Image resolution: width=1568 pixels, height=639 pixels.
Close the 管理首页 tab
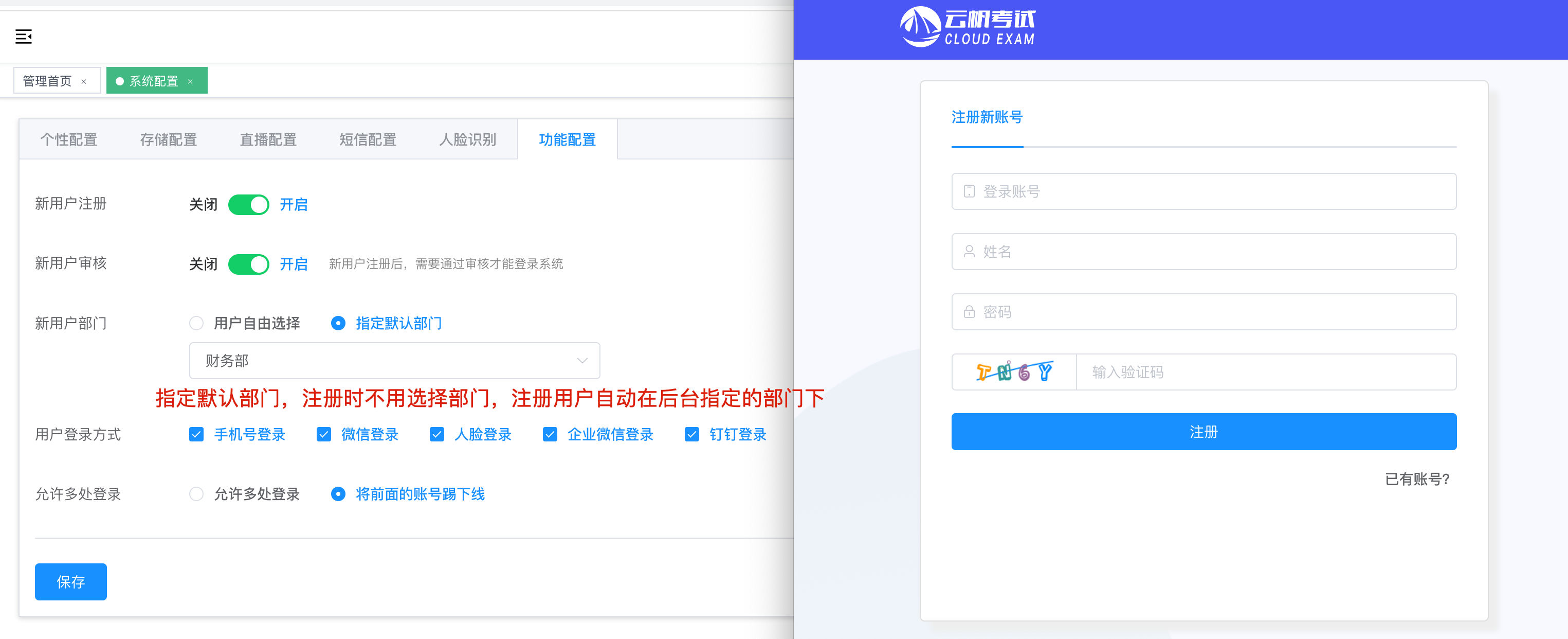(84, 82)
